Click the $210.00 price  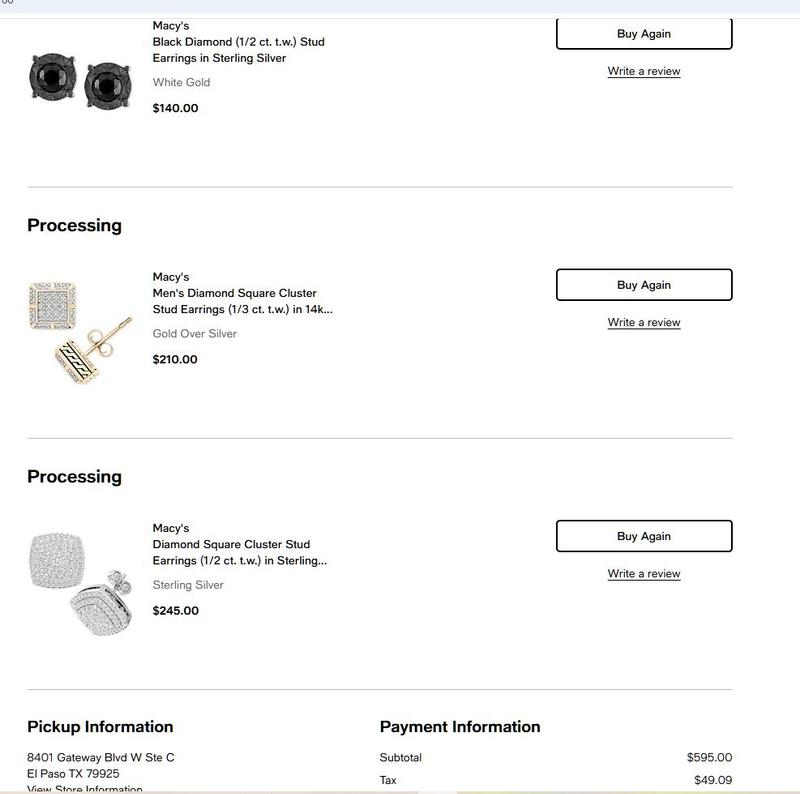pyautogui.click(x=175, y=359)
